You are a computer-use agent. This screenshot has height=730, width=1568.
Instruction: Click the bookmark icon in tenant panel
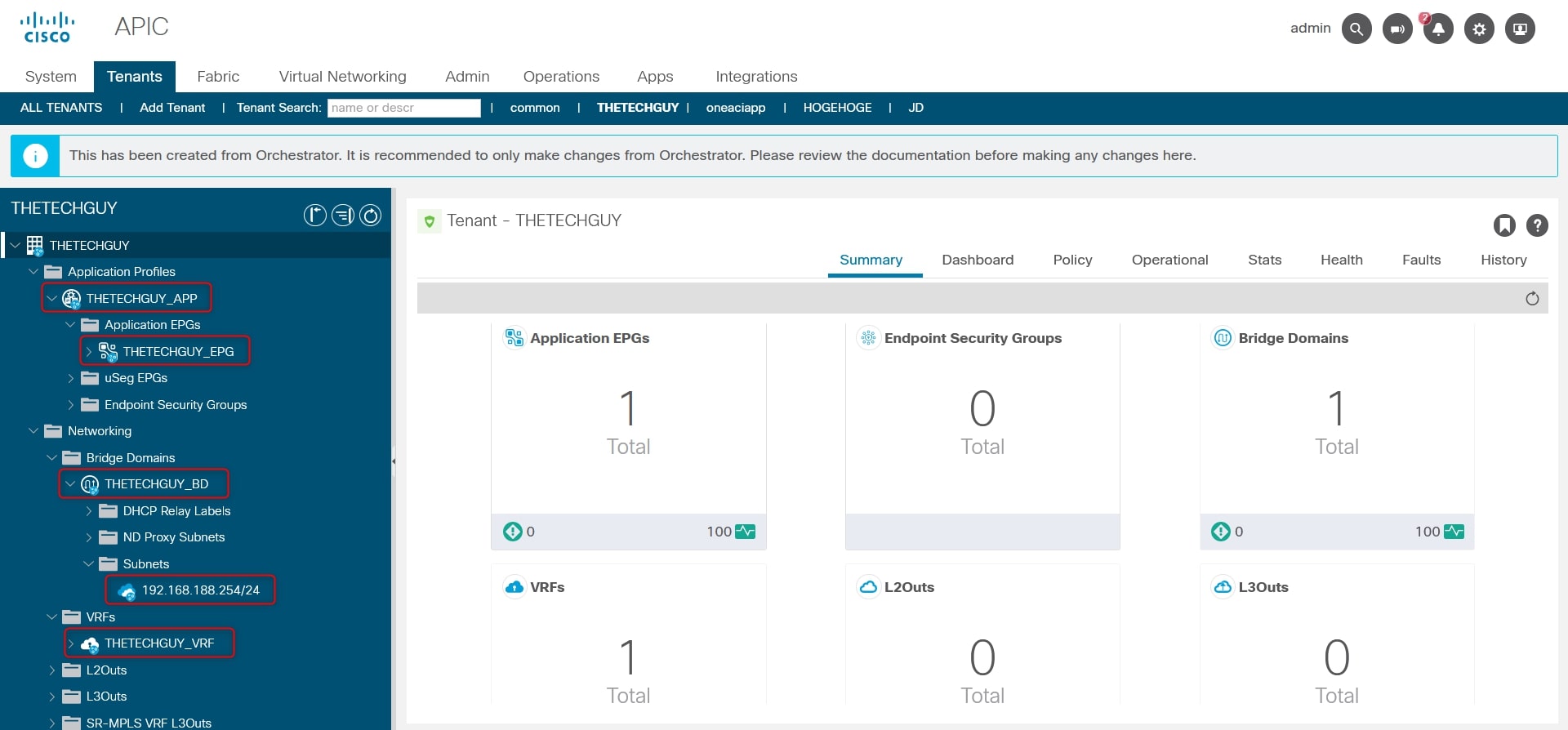(1504, 225)
